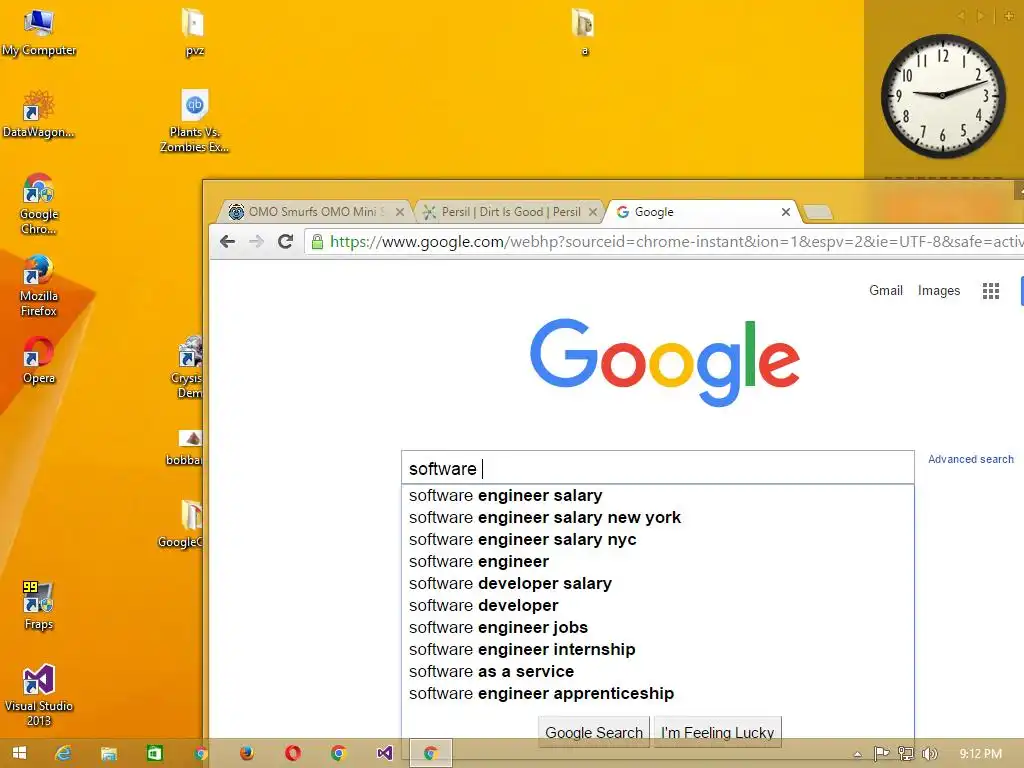This screenshot has width=1024, height=768.
Task: Select suggestion software engineer salary nyc
Action: [x=658, y=539]
